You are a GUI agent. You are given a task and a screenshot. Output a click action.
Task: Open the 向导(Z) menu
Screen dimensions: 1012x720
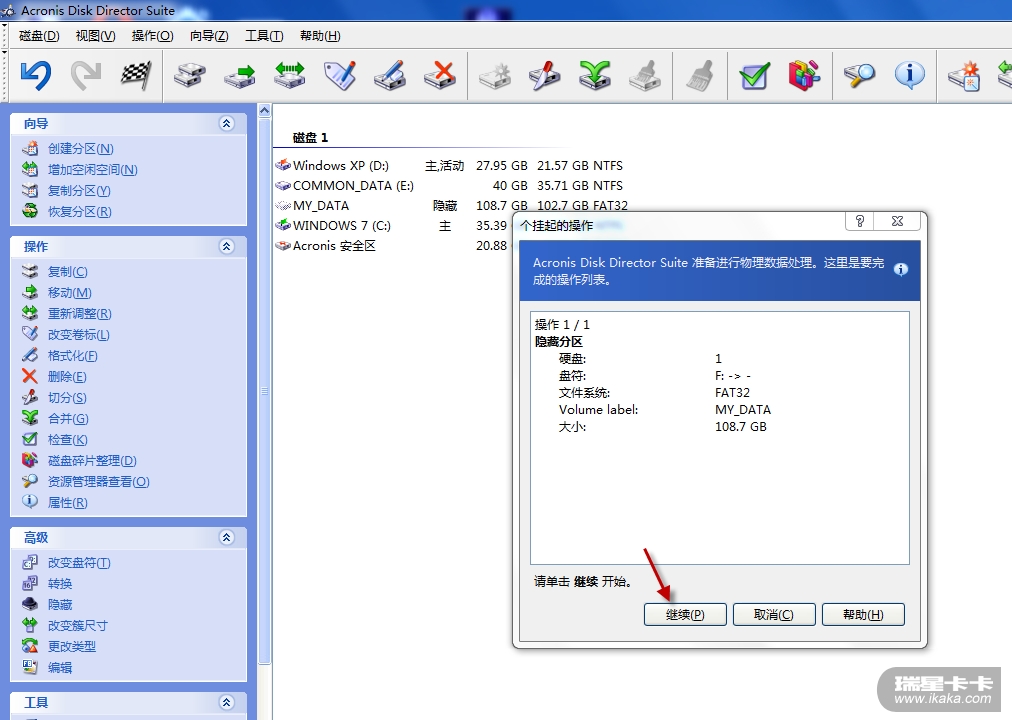click(209, 35)
